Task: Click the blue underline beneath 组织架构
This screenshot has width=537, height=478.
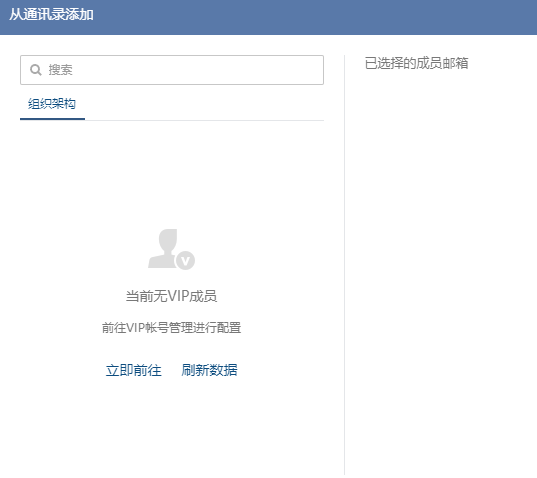Action: click(x=52, y=119)
